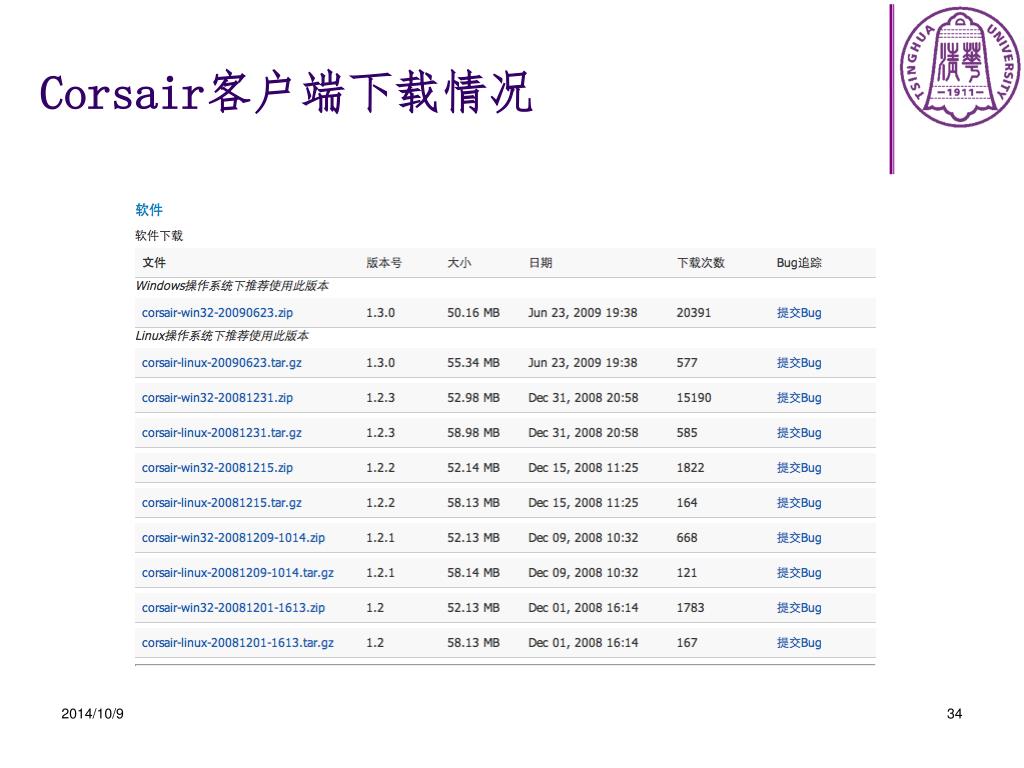1024x768 pixels.
Task: Download corsair-linux-20090623.tar.gz
Action: [222, 362]
